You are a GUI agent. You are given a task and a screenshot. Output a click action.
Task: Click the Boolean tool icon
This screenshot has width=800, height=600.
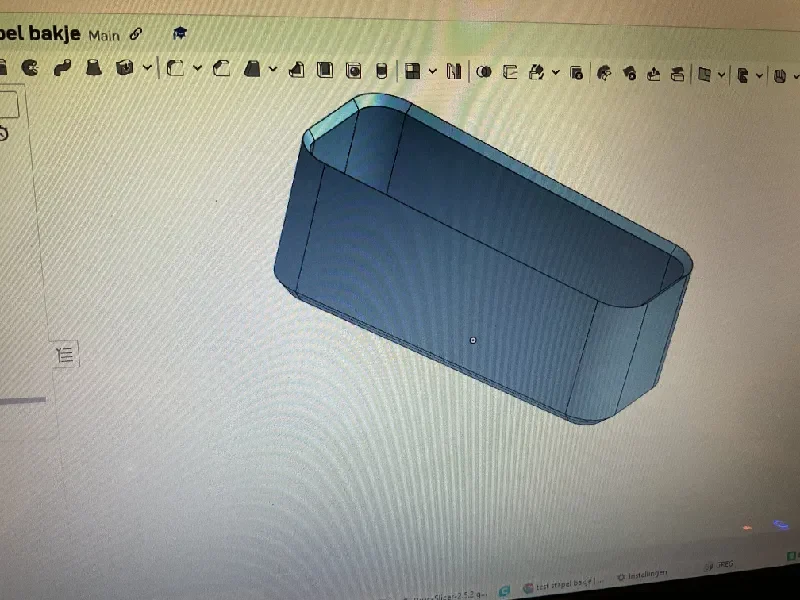(x=484, y=72)
